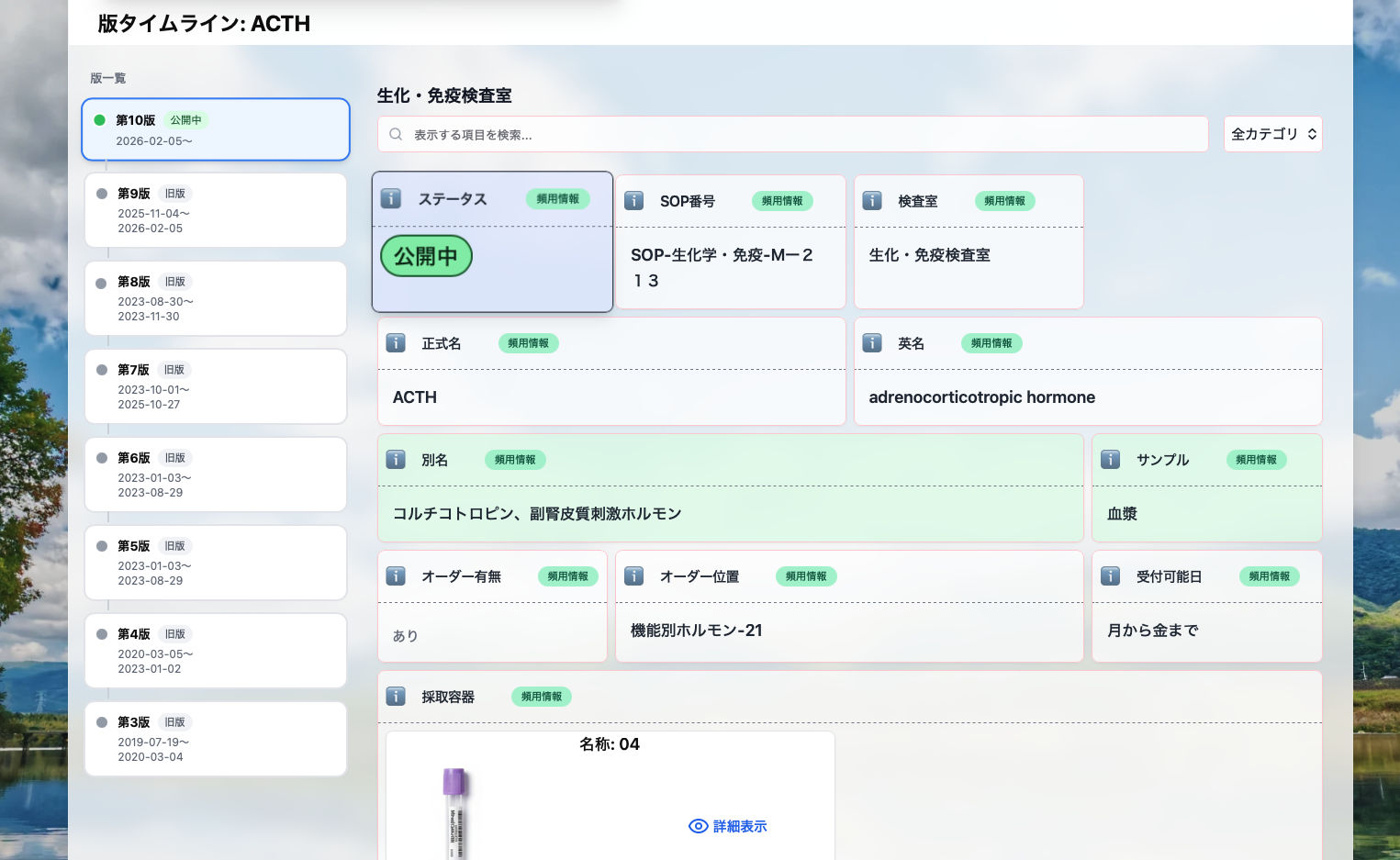This screenshot has height=860, width=1400.
Task: Open the 全カテゴリ category dropdown
Action: pos(1272,134)
